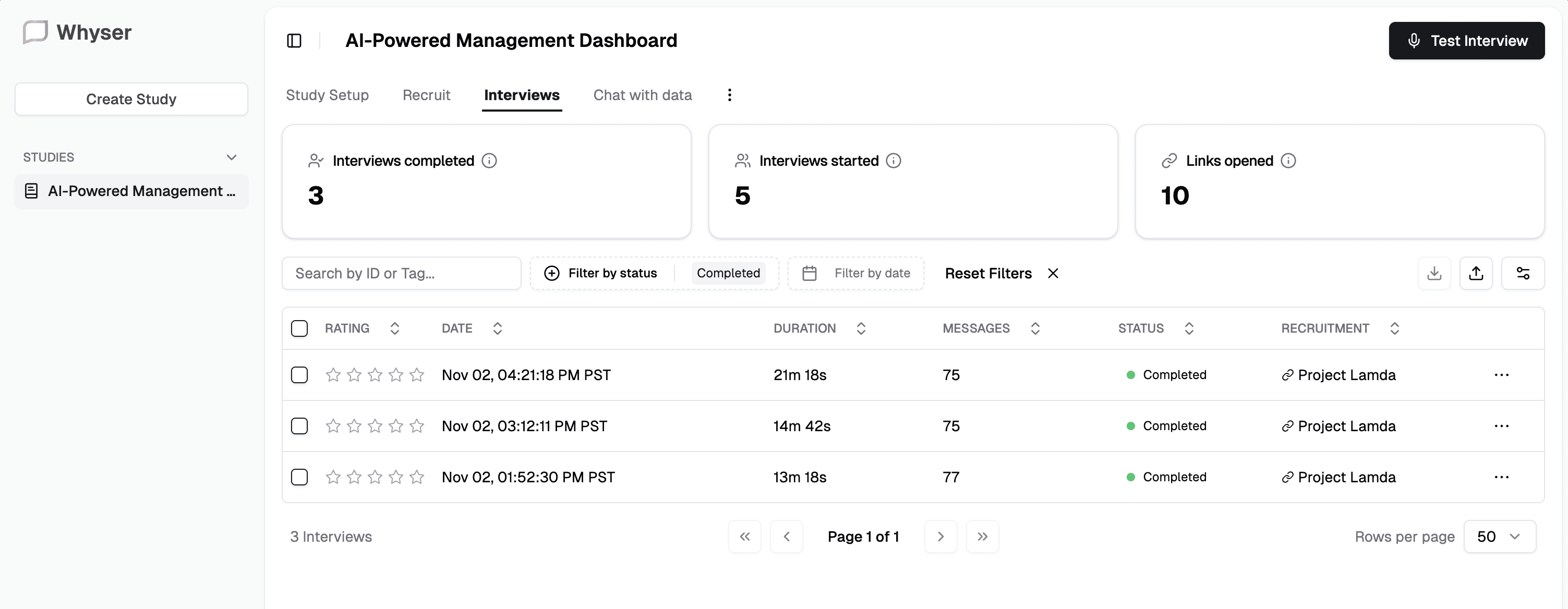Switch to the Chat with data tab
The width and height of the screenshot is (1568, 609).
coord(642,95)
